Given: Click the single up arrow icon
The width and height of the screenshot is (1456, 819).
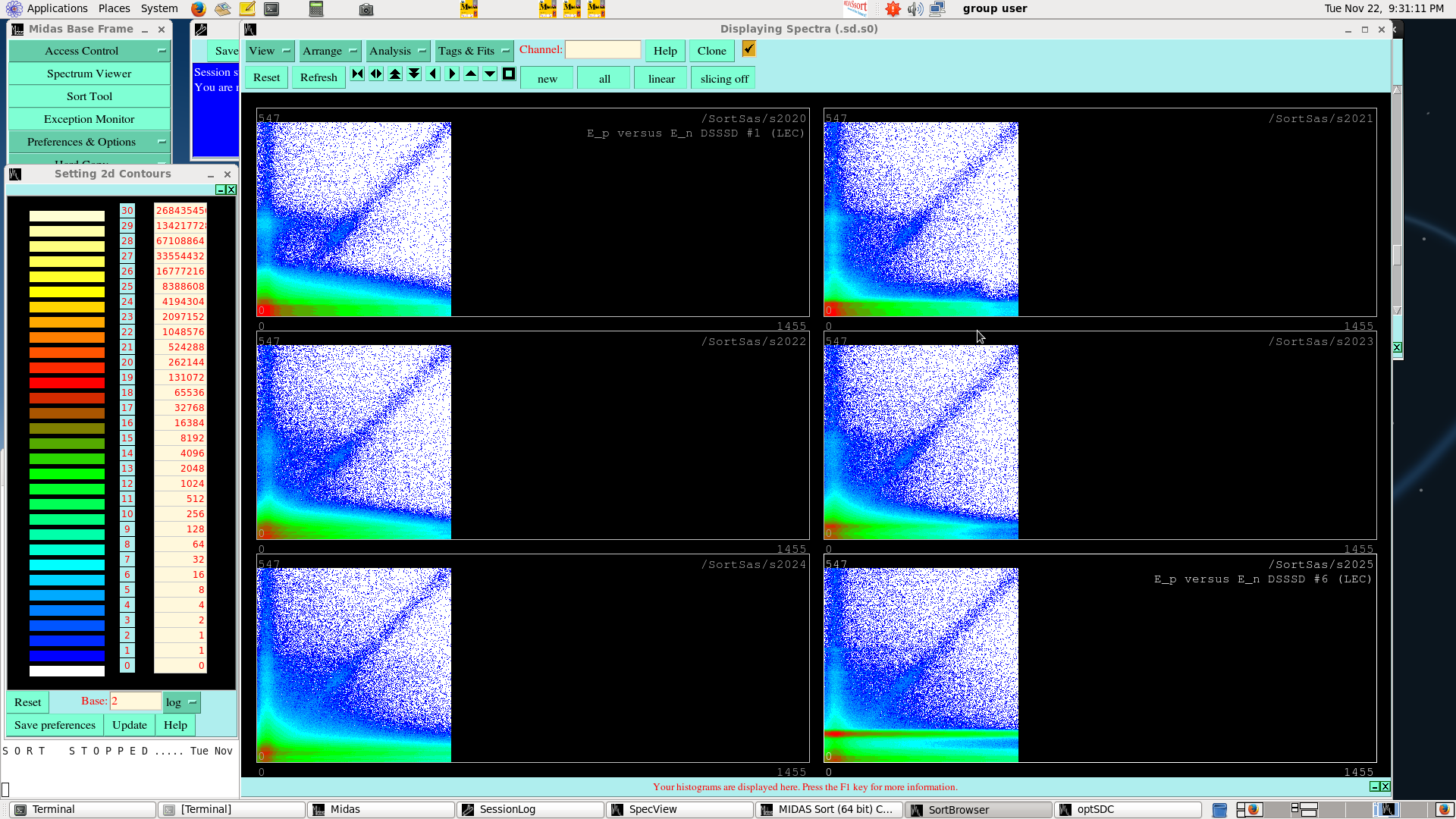Looking at the screenshot, I should pos(471,74).
